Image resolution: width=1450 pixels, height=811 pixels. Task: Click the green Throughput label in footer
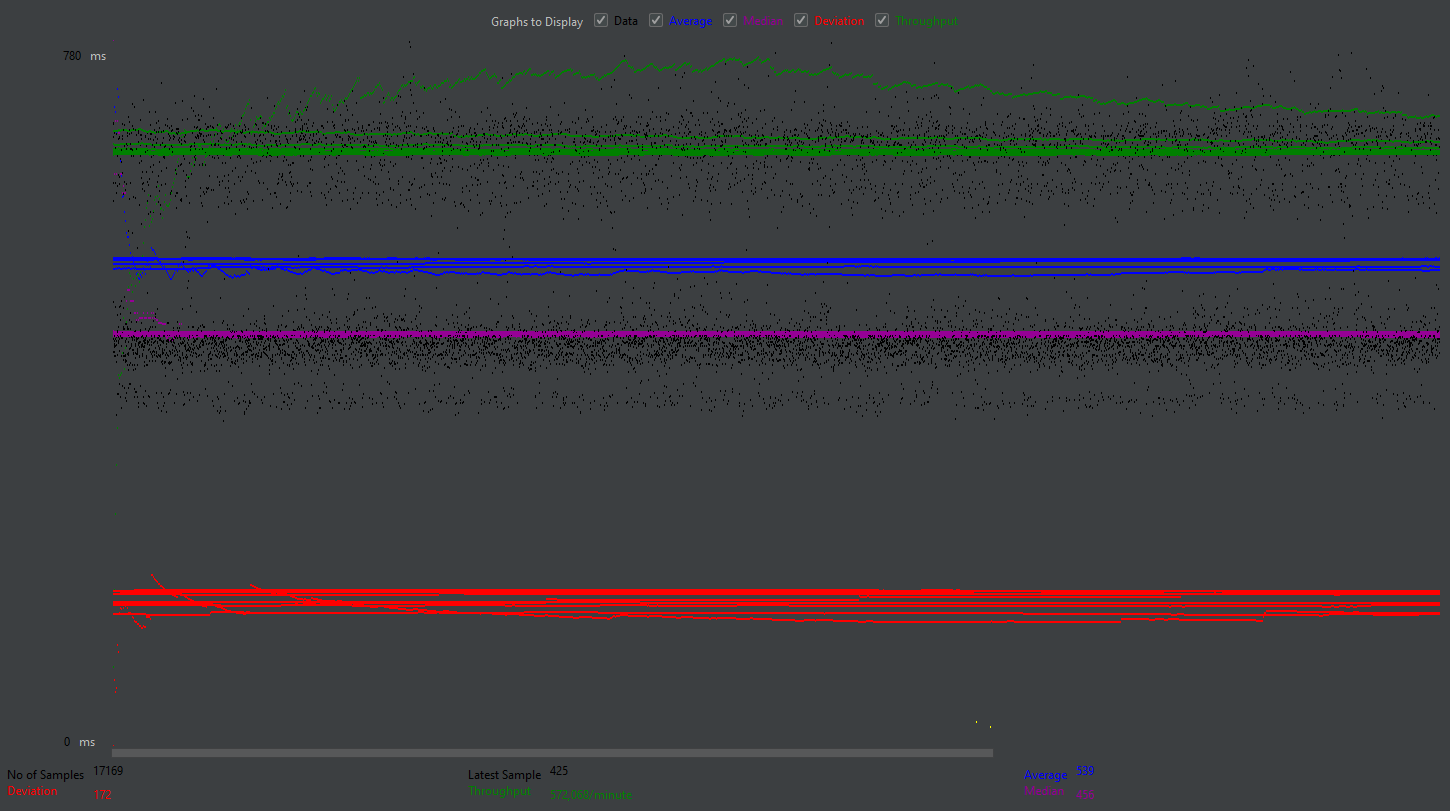[500, 791]
